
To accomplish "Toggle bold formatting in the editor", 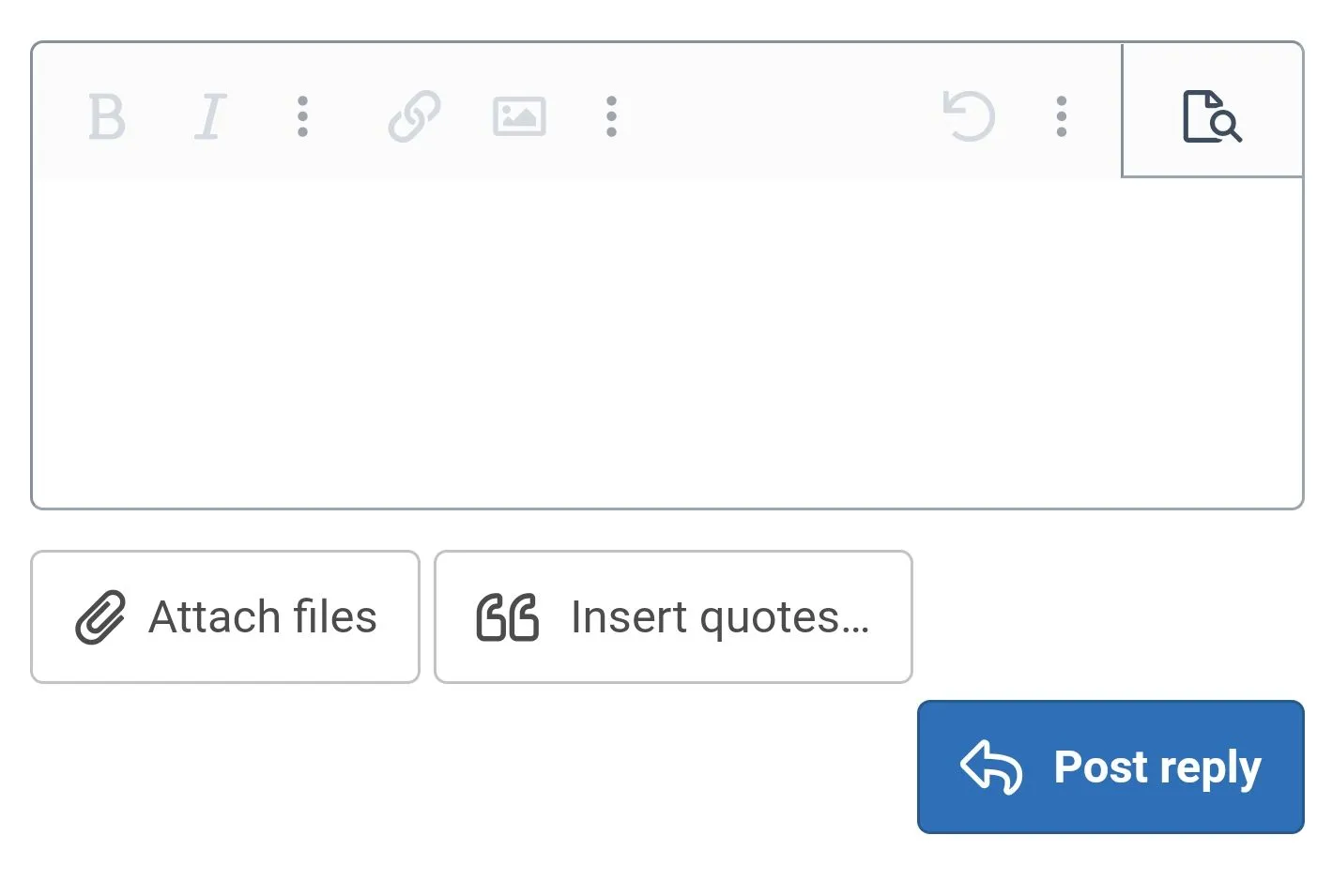I will 106,117.
